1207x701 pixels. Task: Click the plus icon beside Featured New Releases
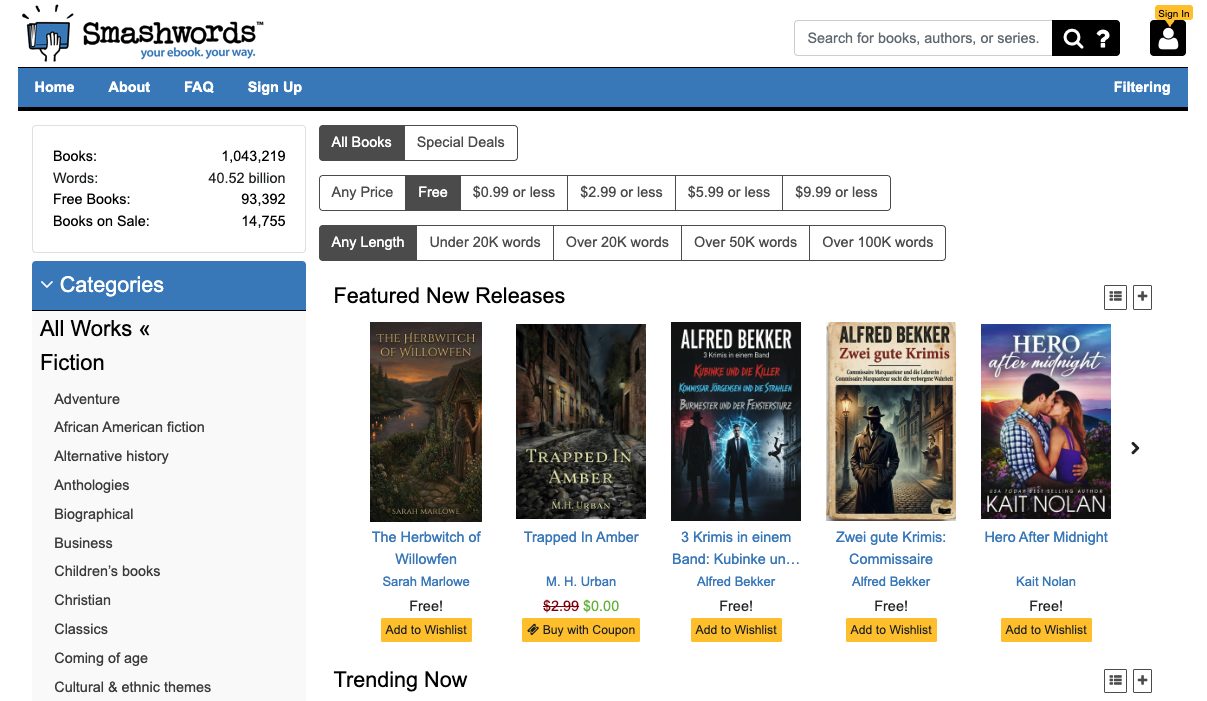click(1142, 296)
